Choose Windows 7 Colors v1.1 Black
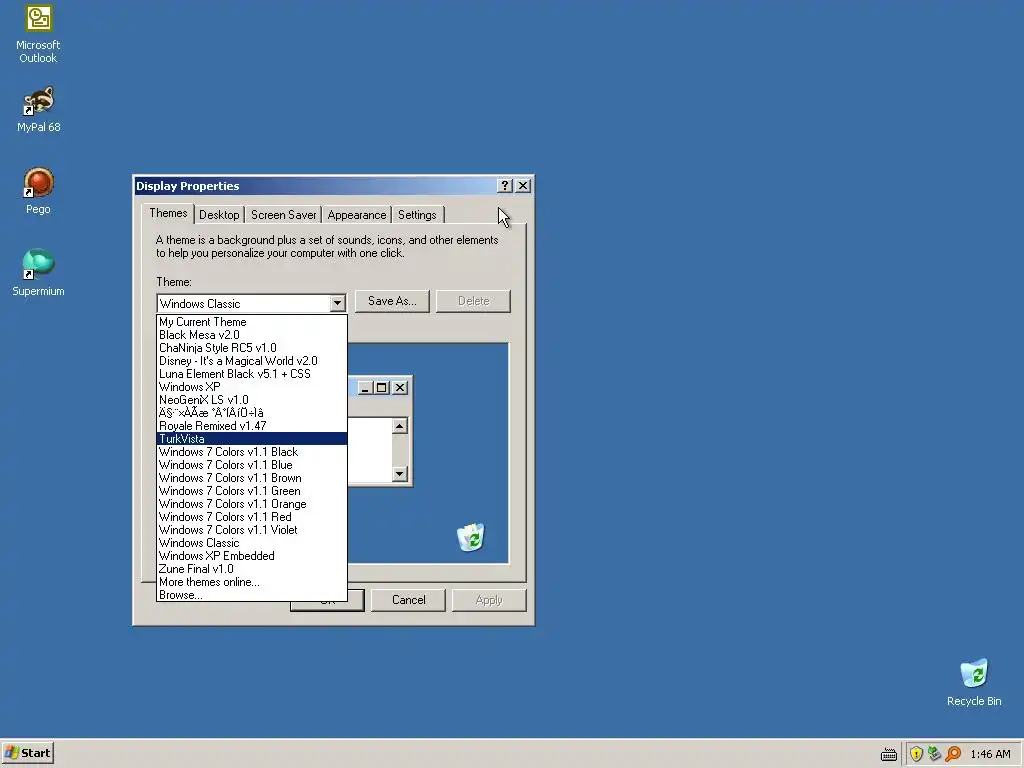1024x768 pixels. tap(251, 452)
